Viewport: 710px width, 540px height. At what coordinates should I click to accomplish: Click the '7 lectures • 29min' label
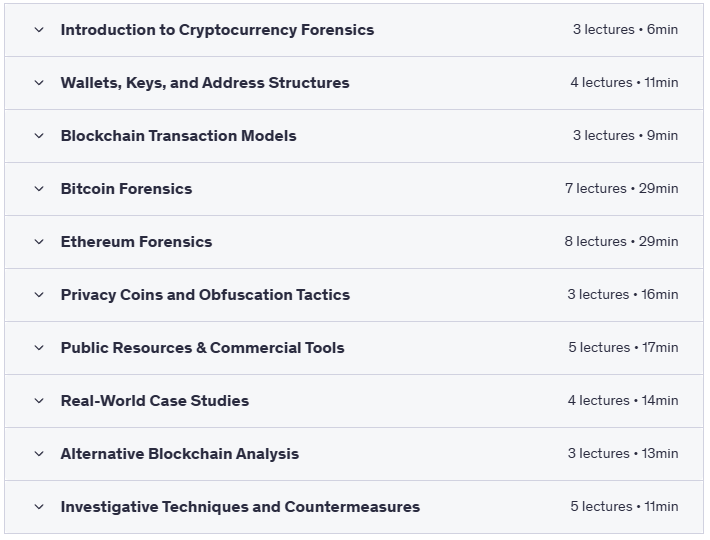tap(621, 189)
